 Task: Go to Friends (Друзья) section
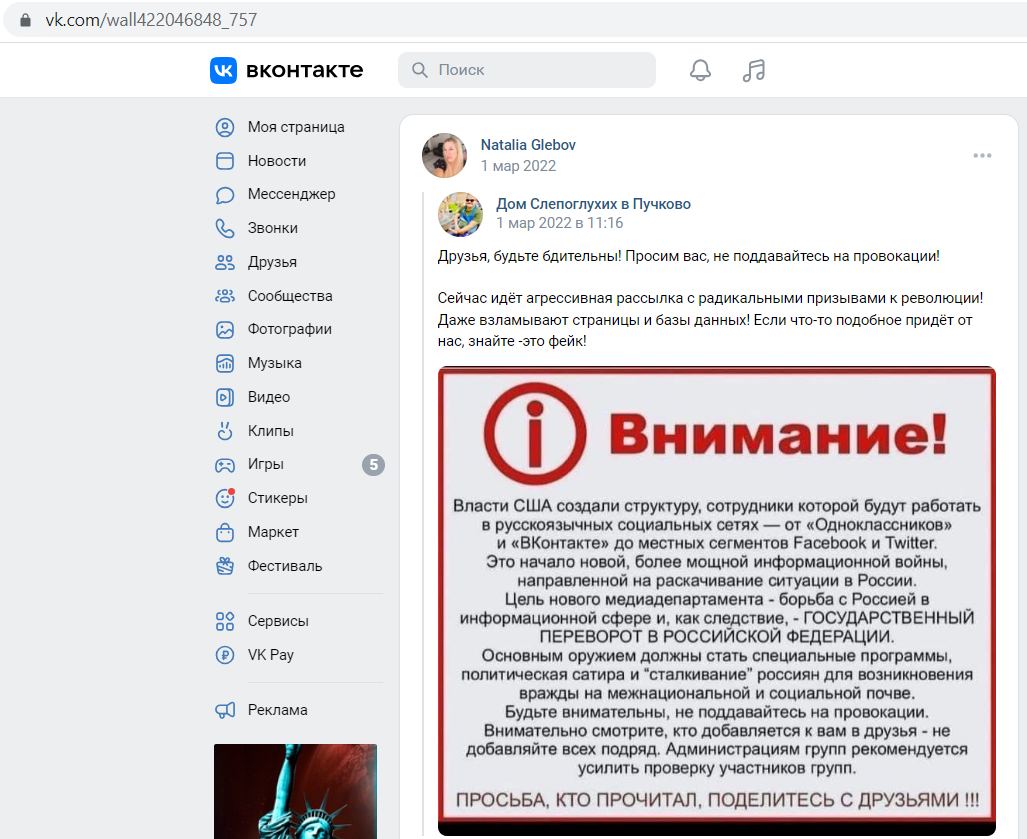click(x=272, y=262)
